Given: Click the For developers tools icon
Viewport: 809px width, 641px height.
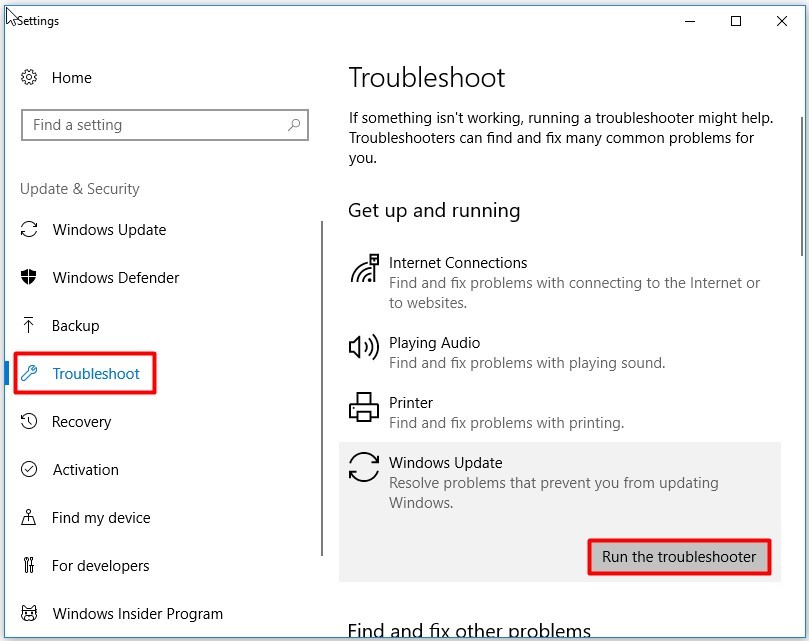Looking at the screenshot, I should (x=29, y=565).
